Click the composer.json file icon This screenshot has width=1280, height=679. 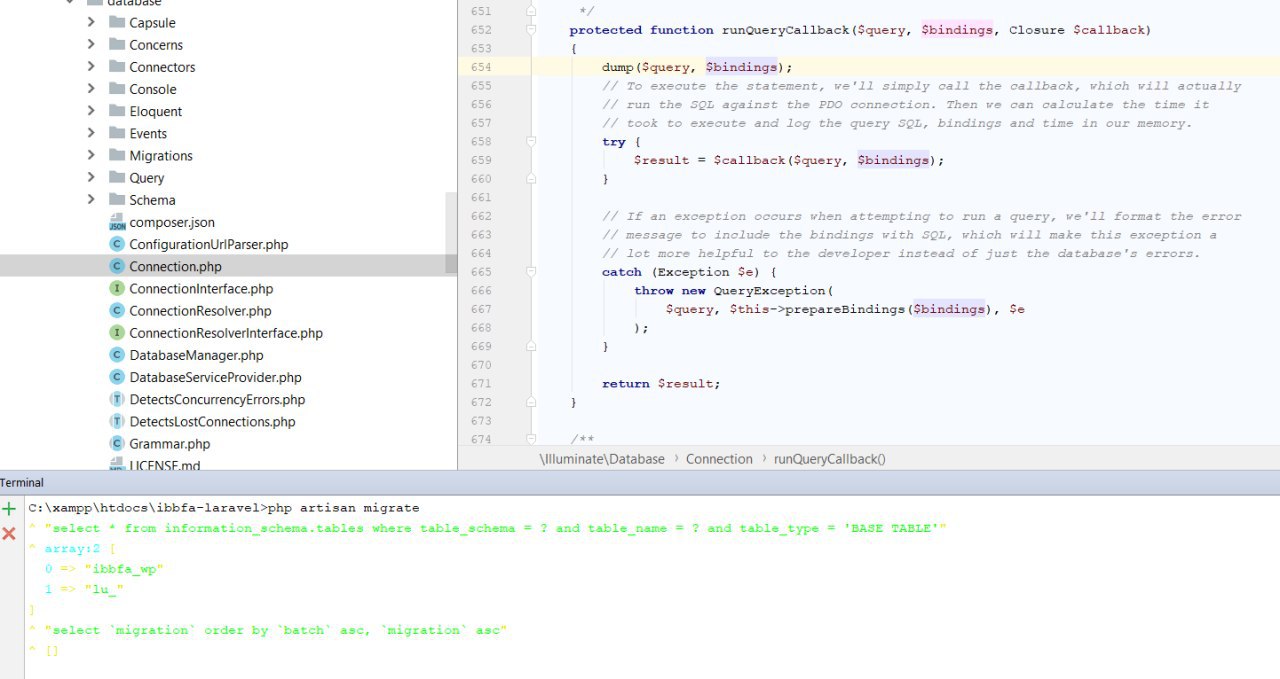pos(117,222)
